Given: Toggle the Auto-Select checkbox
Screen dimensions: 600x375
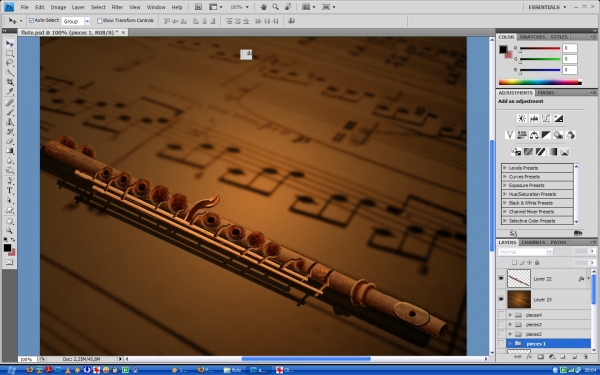Looking at the screenshot, I should pos(31,21).
